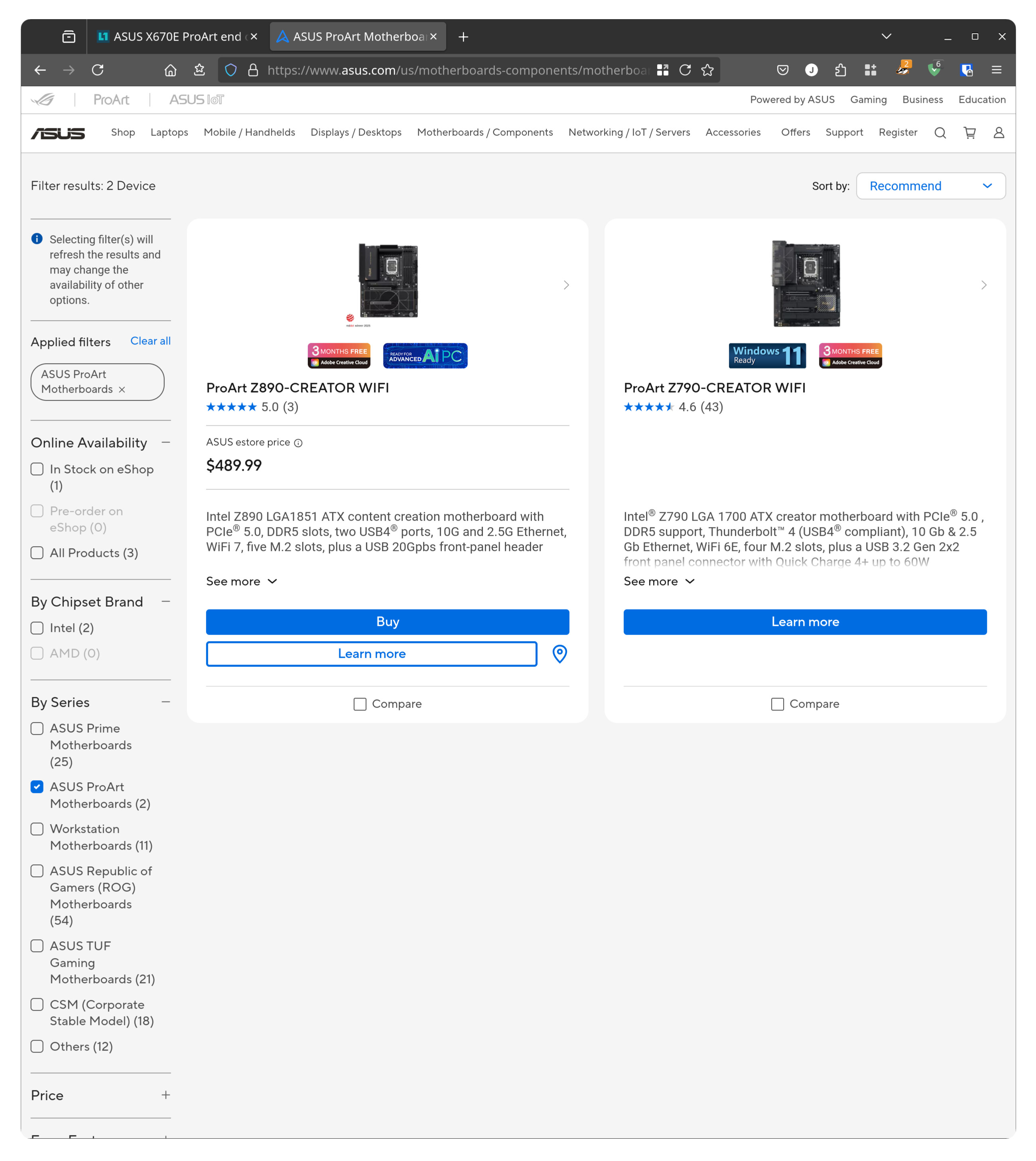Remove ASUS ProArt Motherboards applied filter
The height and width of the screenshot is (1161, 1036).
tap(122, 390)
